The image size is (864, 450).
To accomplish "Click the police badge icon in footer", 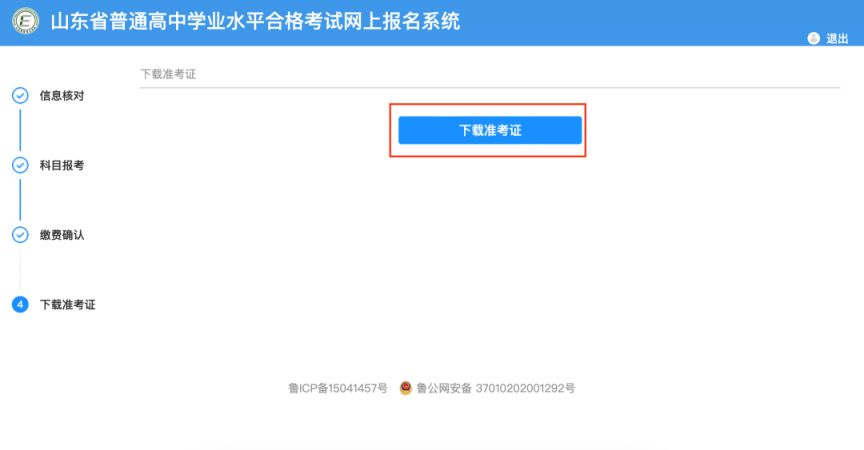I will [406, 388].
